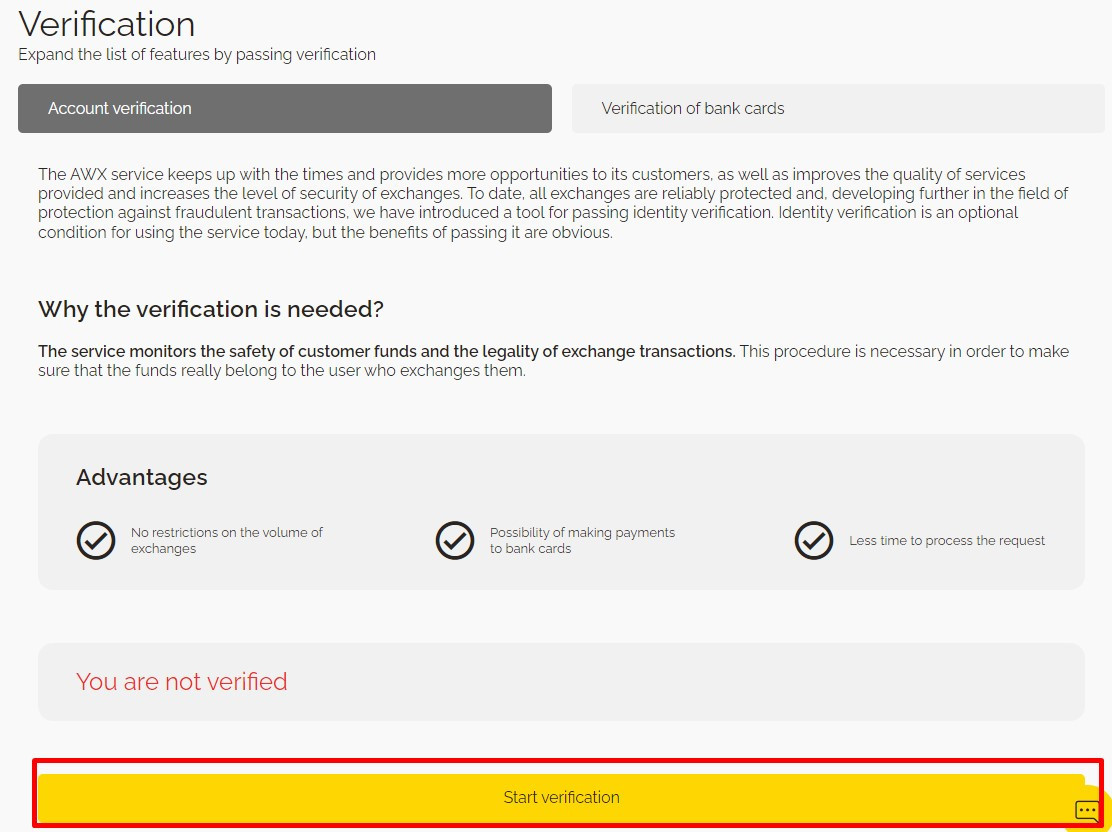This screenshot has width=1112, height=832.
Task: Click the red You are not verified status
Action: (182, 682)
